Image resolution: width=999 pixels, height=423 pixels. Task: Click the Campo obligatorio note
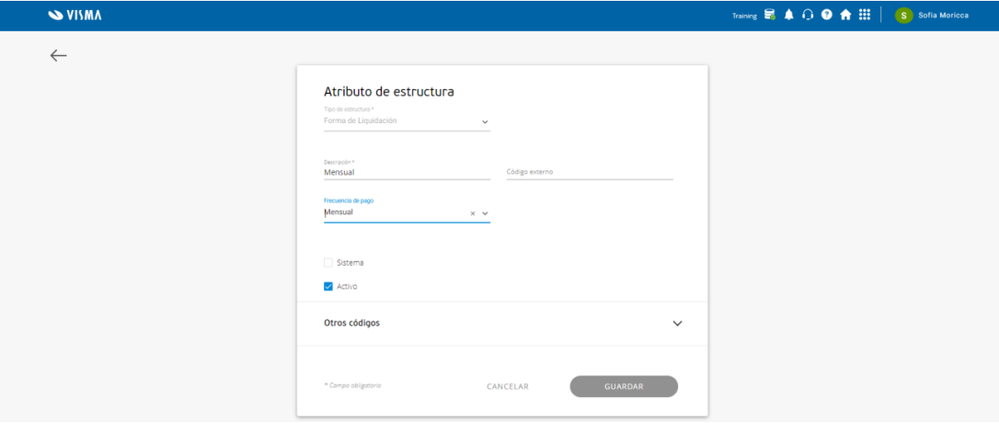[x=353, y=385]
